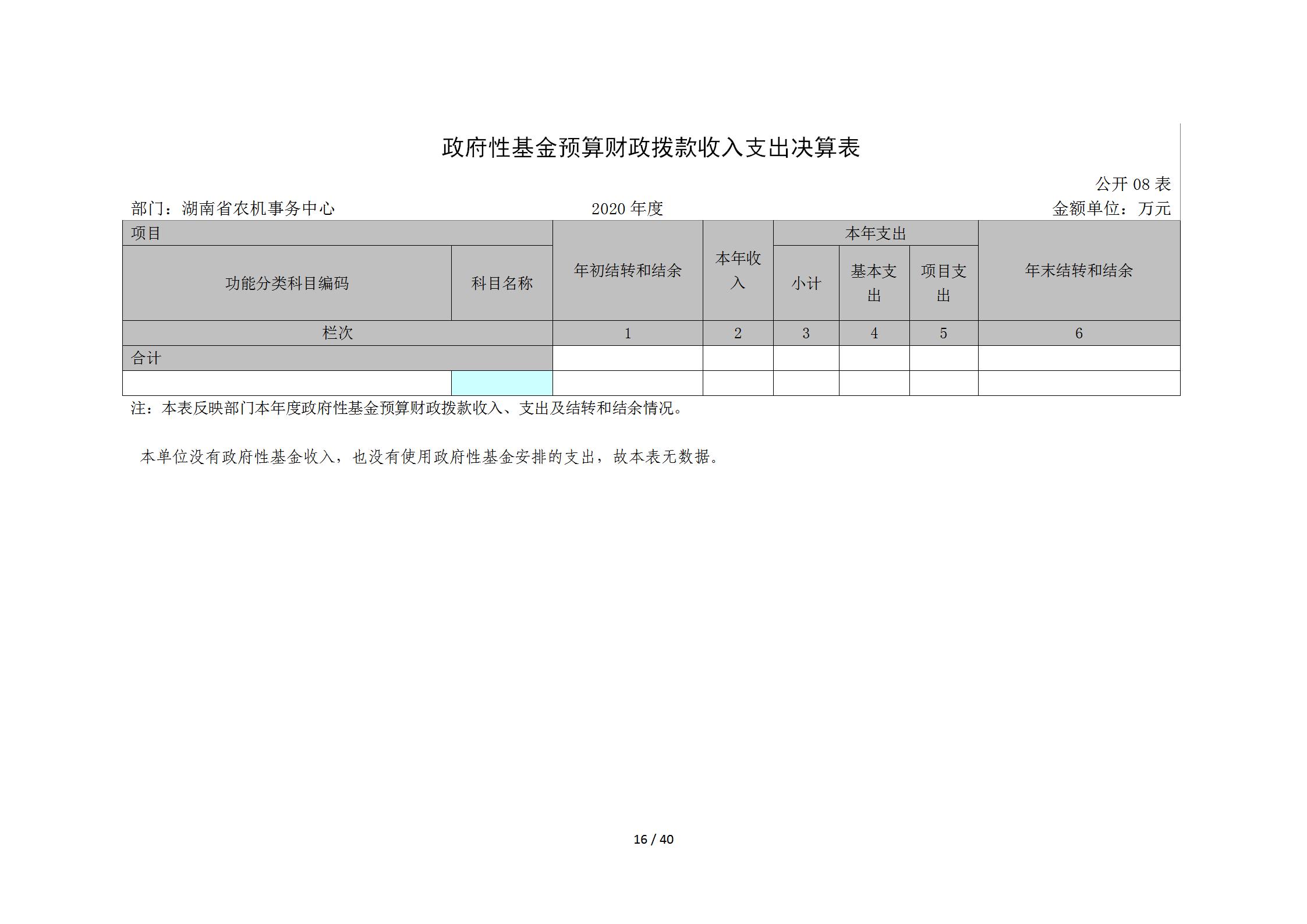Select the 小计 column header

point(806,283)
